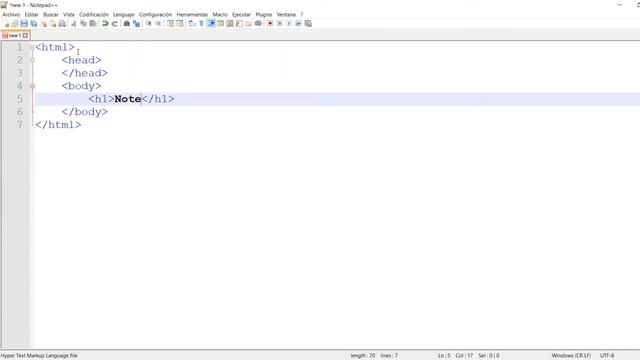
Task: Toggle synchronized horizontal scrolling icon
Action: tap(180, 24)
